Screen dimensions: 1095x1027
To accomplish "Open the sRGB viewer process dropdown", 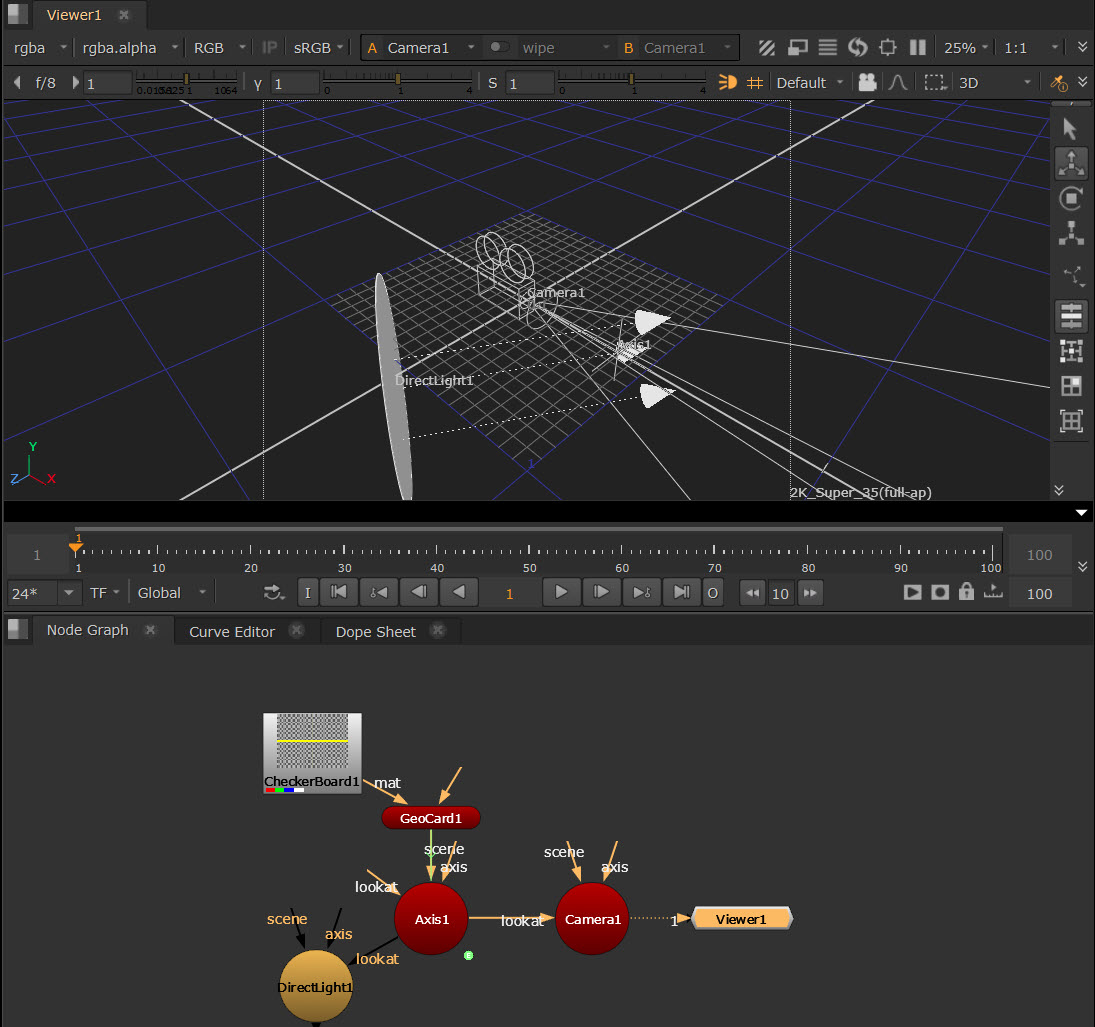I will pyautogui.click(x=318, y=47).
